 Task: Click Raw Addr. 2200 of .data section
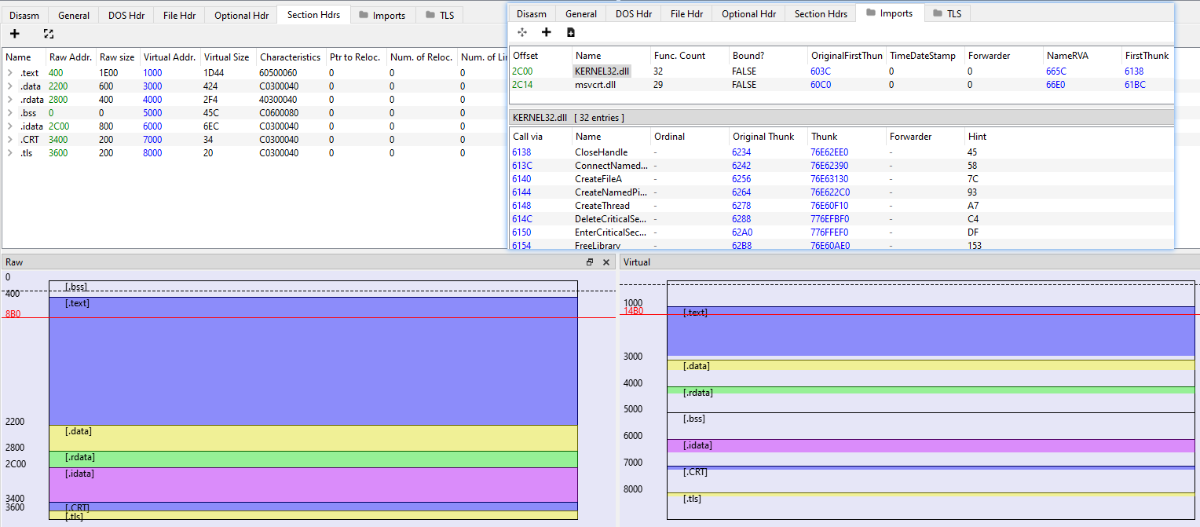tap(60, 86)
